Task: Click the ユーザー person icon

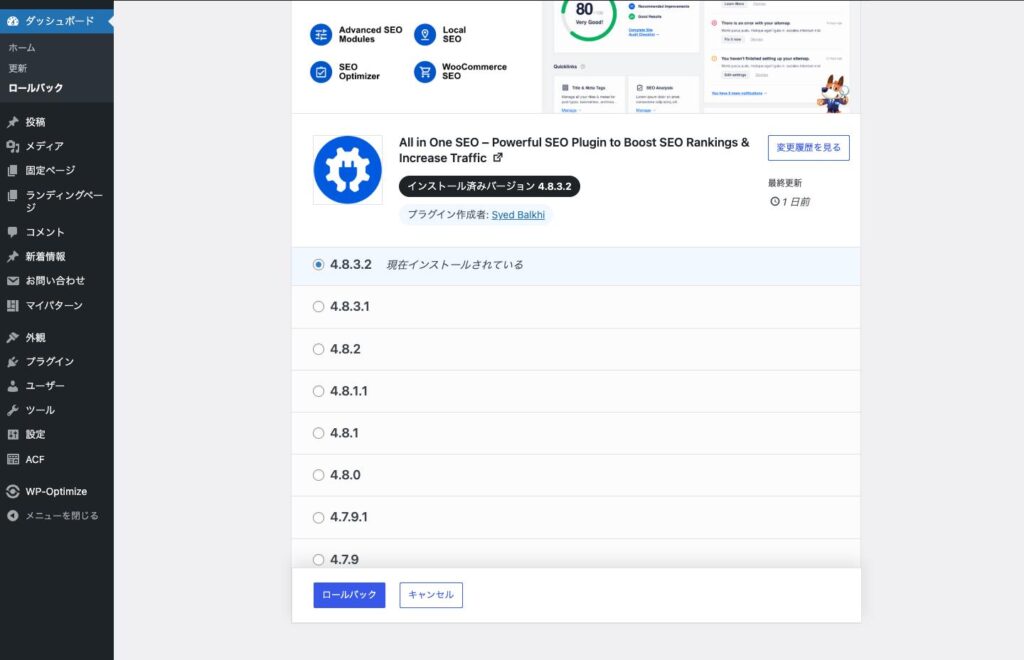Action: (12, 386)
